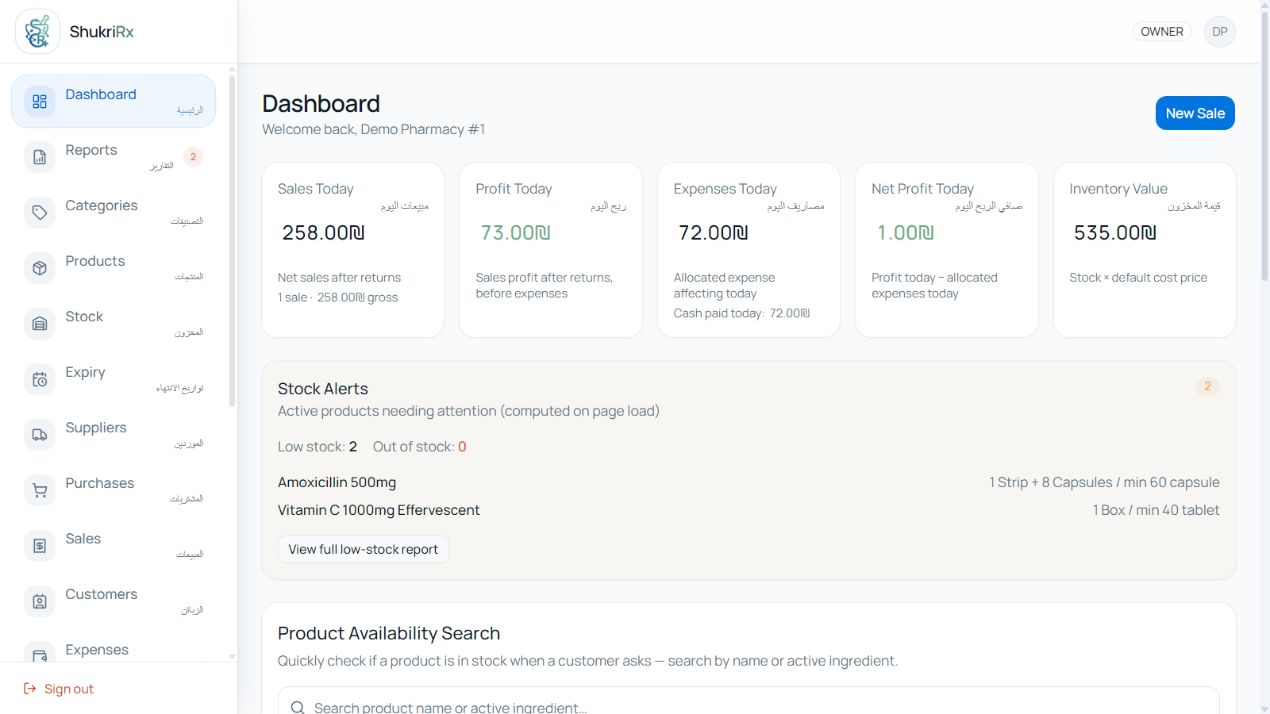
Task: Click the Product Availability Search heading
Action: point(389,633)
